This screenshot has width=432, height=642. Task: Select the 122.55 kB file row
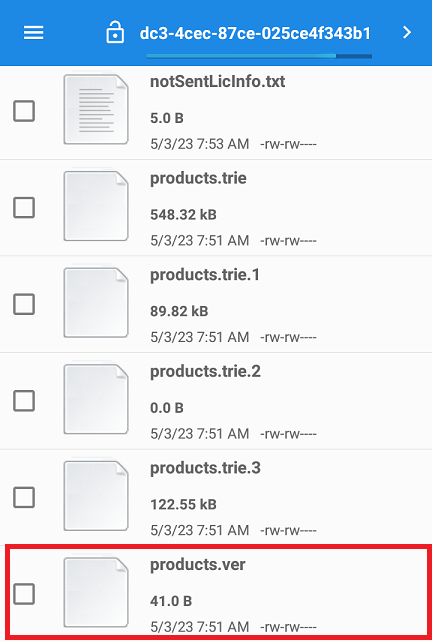(216, 497)
